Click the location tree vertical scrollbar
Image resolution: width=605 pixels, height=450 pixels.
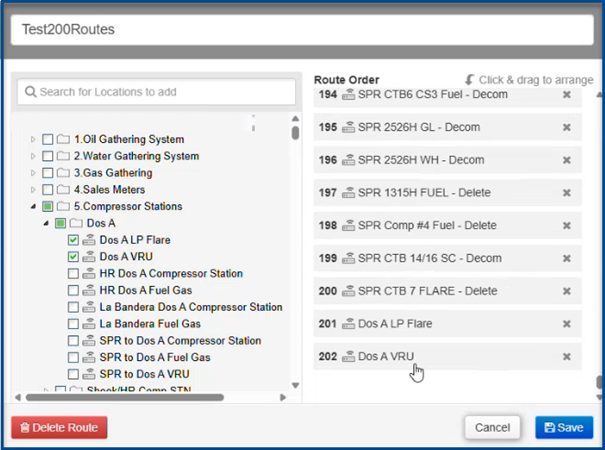295,250
